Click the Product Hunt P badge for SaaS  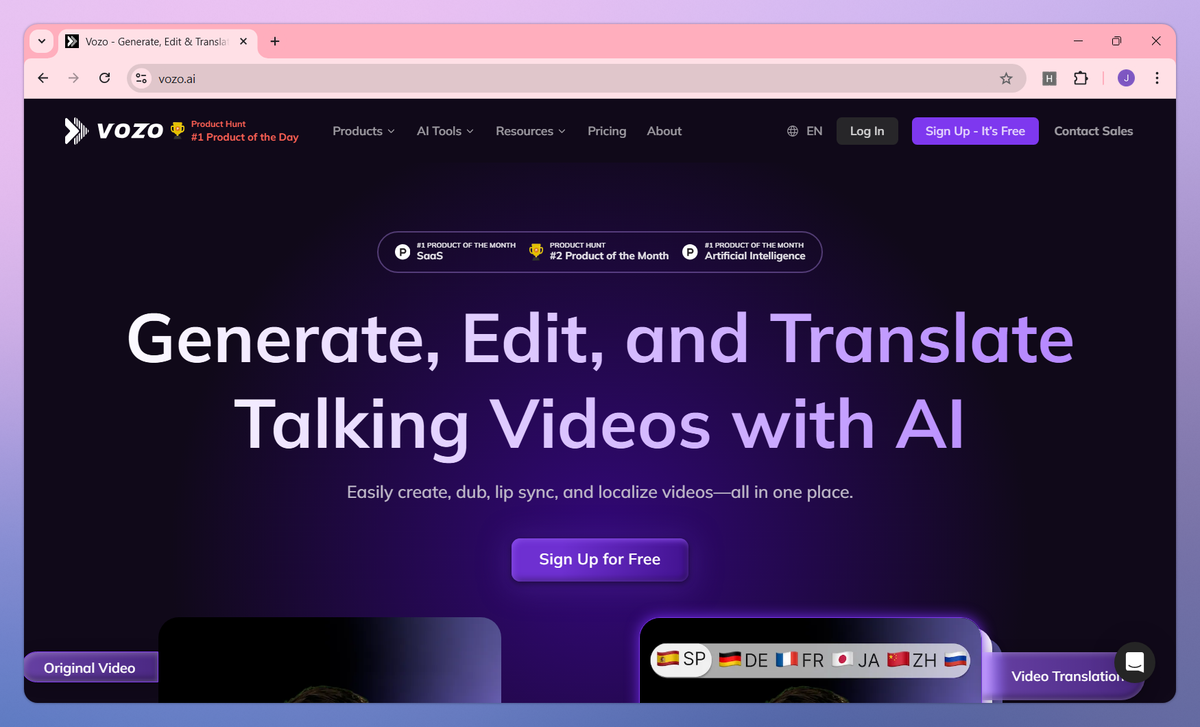pos(402,251)
